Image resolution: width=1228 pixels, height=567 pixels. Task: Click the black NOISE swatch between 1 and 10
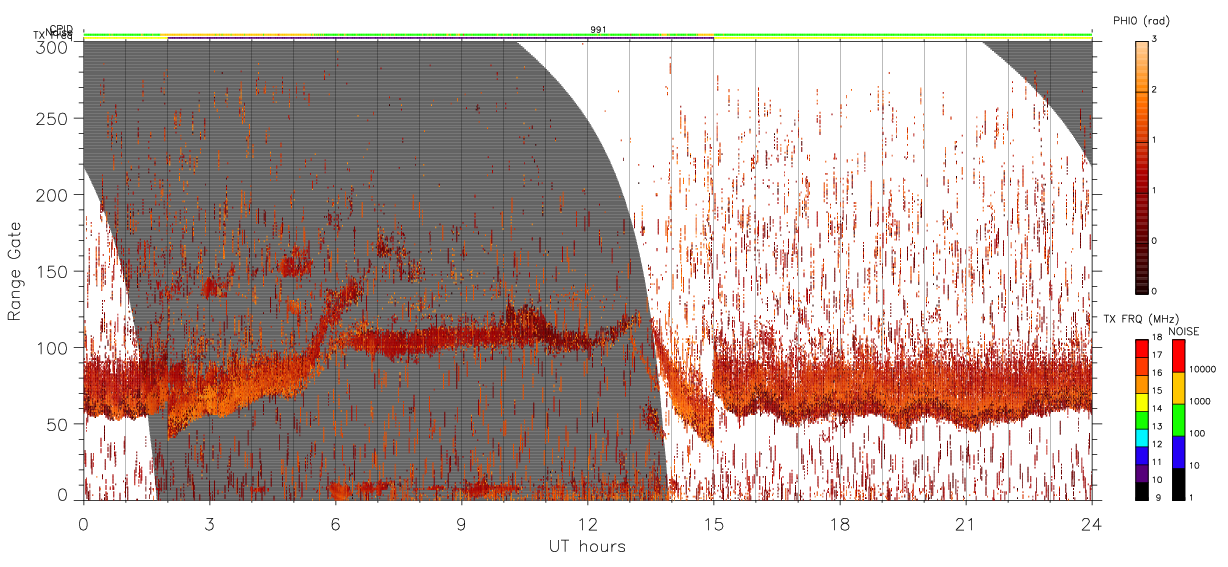coord(1178,483)
